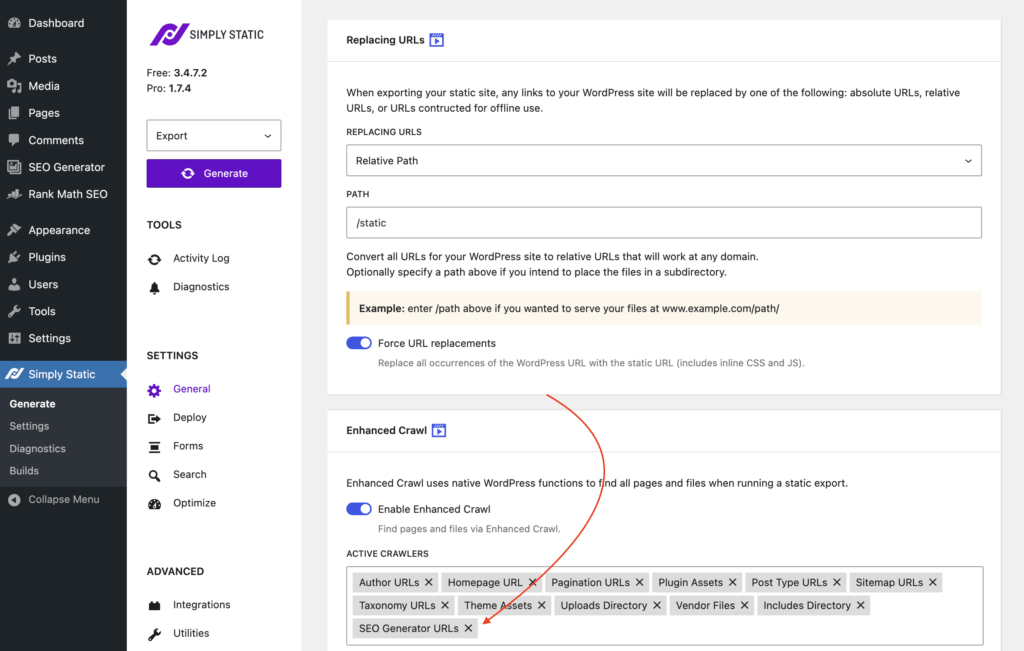Screen dimensions: 1024x651
Task: Go to Rank Math SEO menu
Action: click(67, 194)
